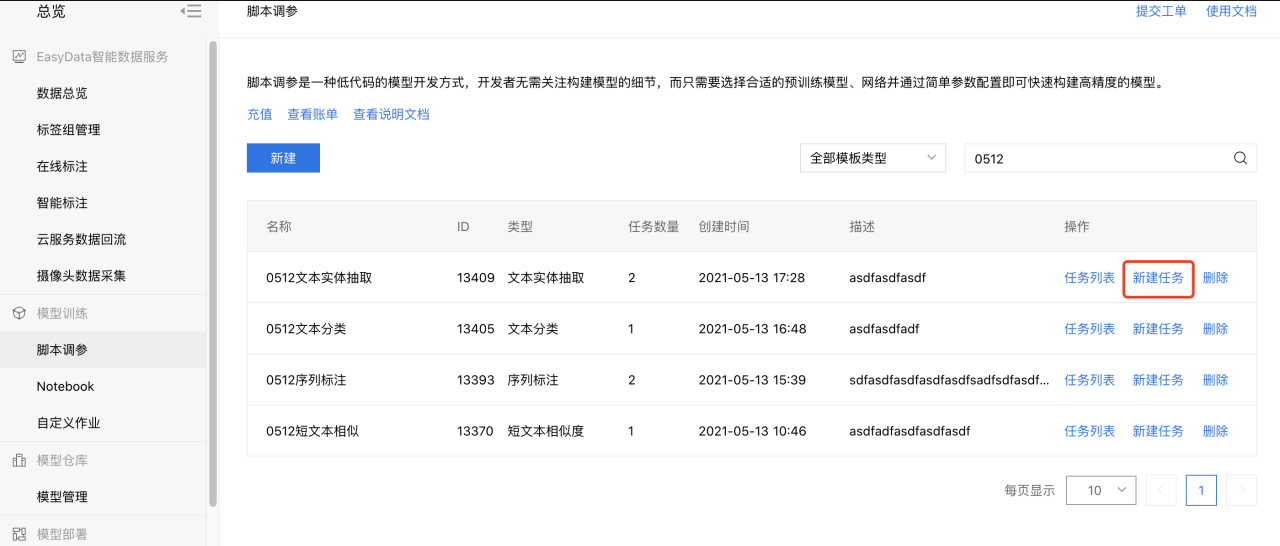Go to the previous page arrow
This screenshot has width=1280, height=546.
(x=1161, y=490)
